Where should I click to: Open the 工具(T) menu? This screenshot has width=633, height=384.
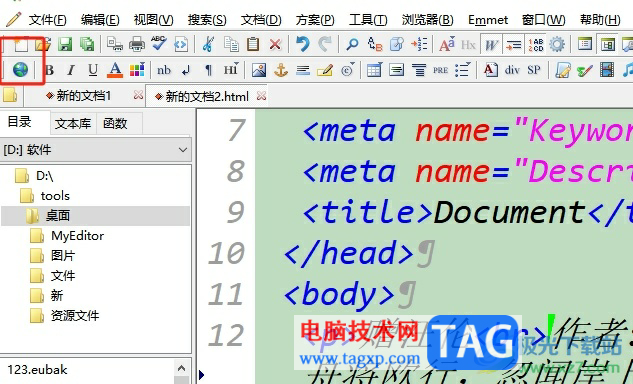[368, 20]
